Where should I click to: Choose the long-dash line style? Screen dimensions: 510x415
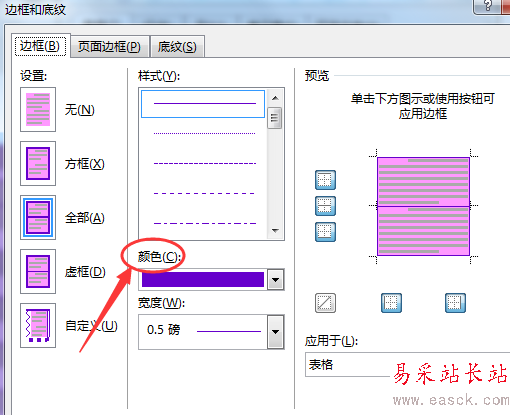click(x=204, y=193)
